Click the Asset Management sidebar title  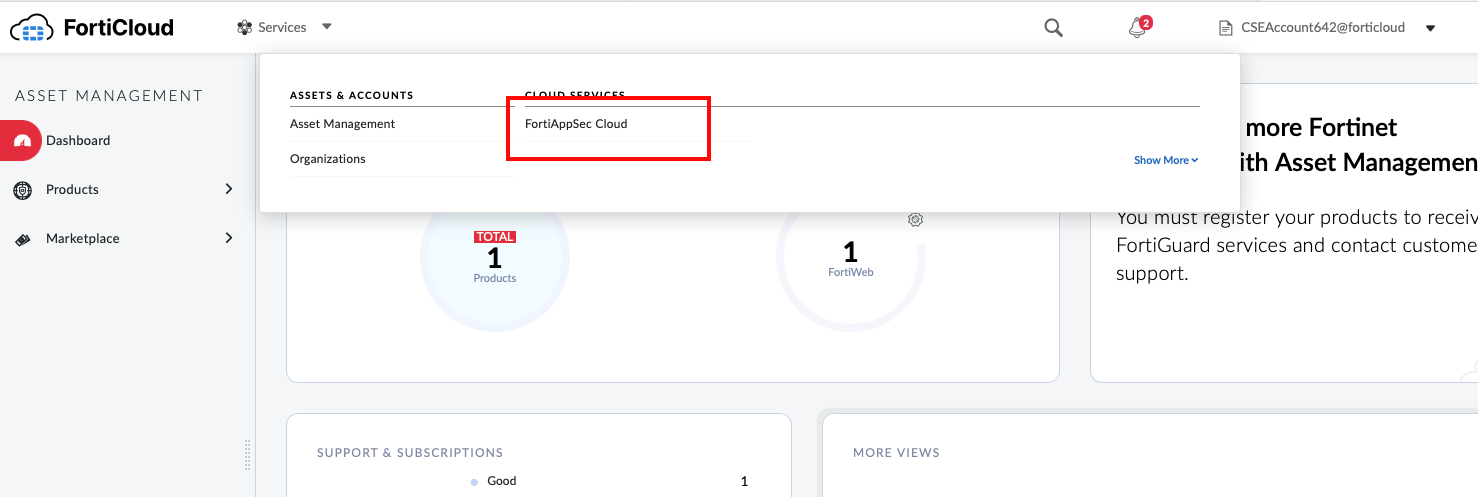(x=109, y=96)
